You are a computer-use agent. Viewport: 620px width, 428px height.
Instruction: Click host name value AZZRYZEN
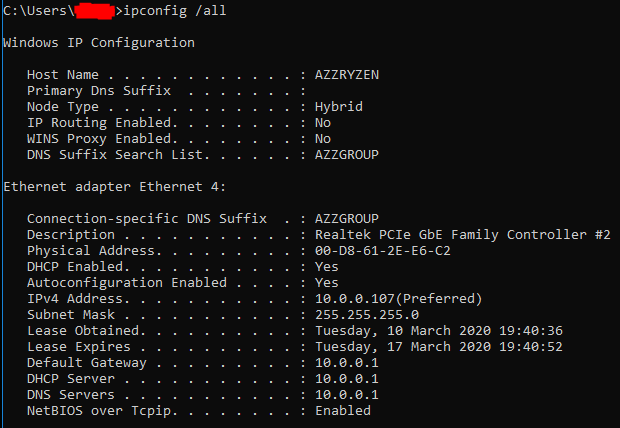coord(347,75)
